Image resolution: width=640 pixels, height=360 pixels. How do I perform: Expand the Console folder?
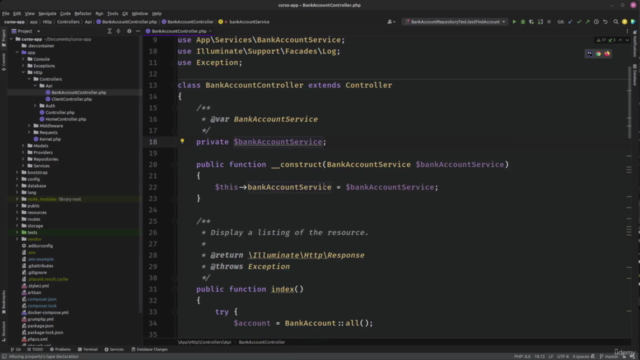coord(23,59)
